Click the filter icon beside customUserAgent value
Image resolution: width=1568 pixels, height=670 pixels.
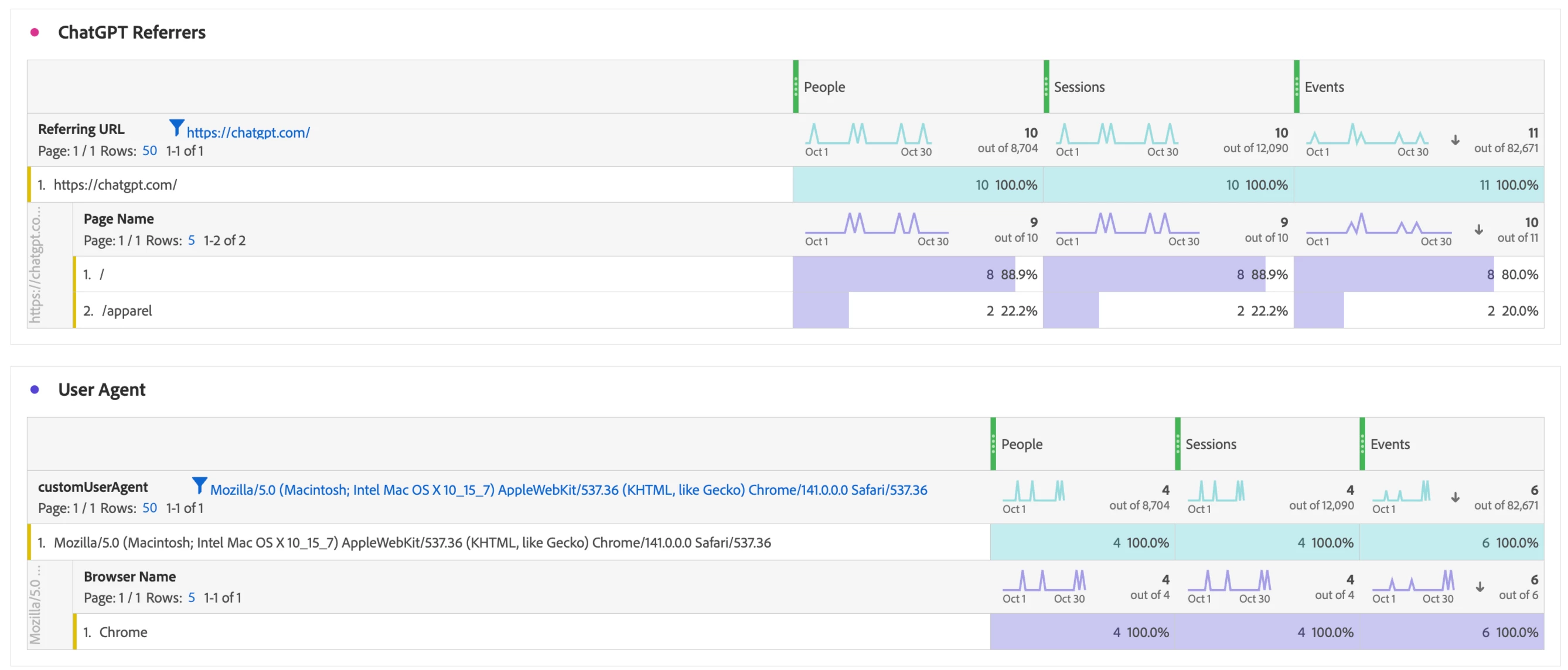199,485
